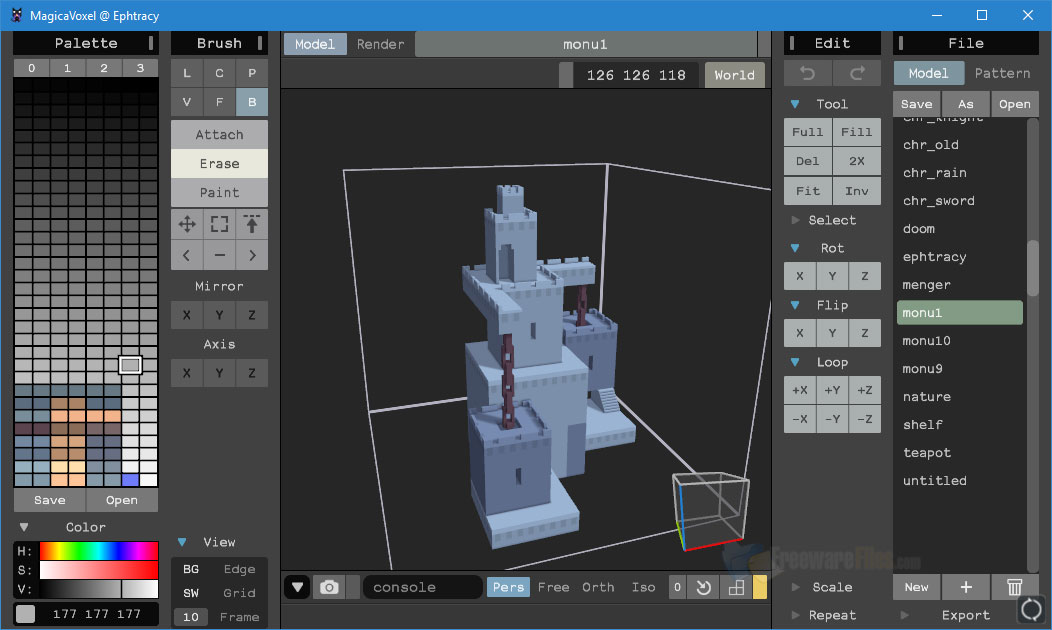Open the black dropdown arrow beside the camera icon
This screenshot has height=630, width=1052.
point(296,587)
